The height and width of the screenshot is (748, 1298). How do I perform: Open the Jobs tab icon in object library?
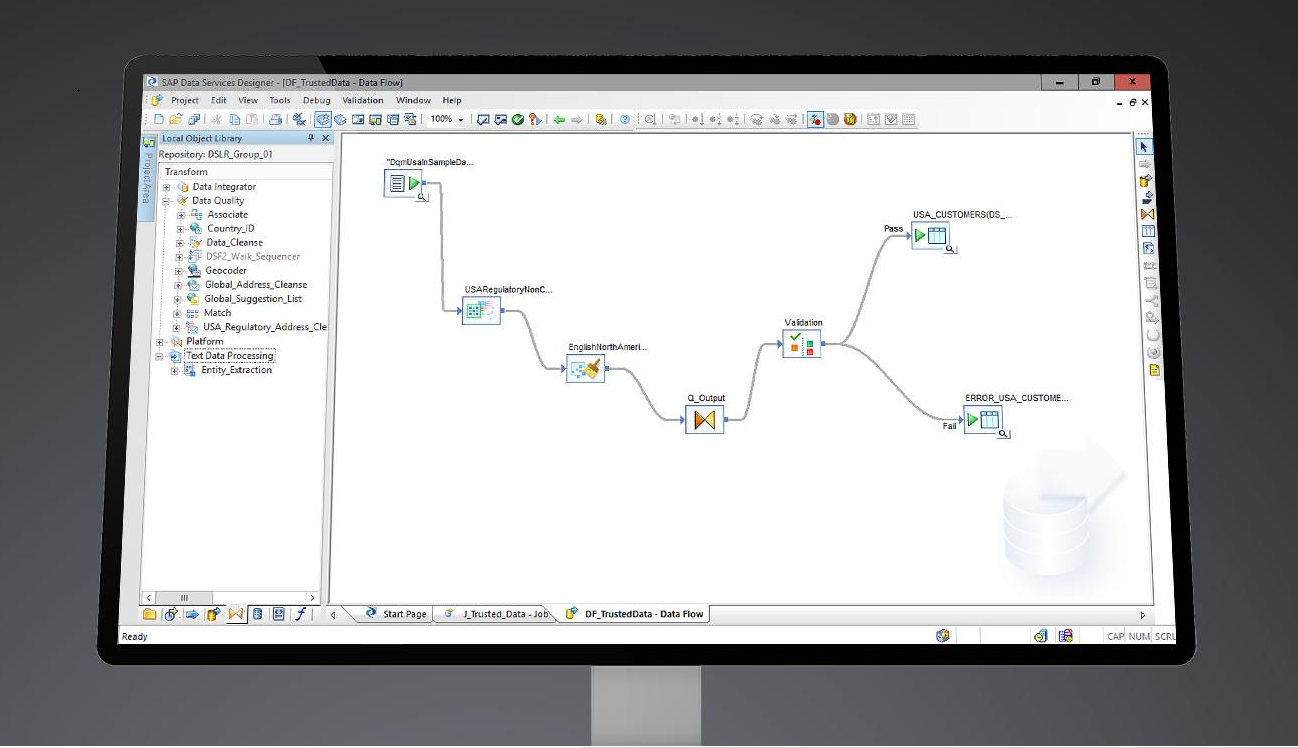[171, 614]
